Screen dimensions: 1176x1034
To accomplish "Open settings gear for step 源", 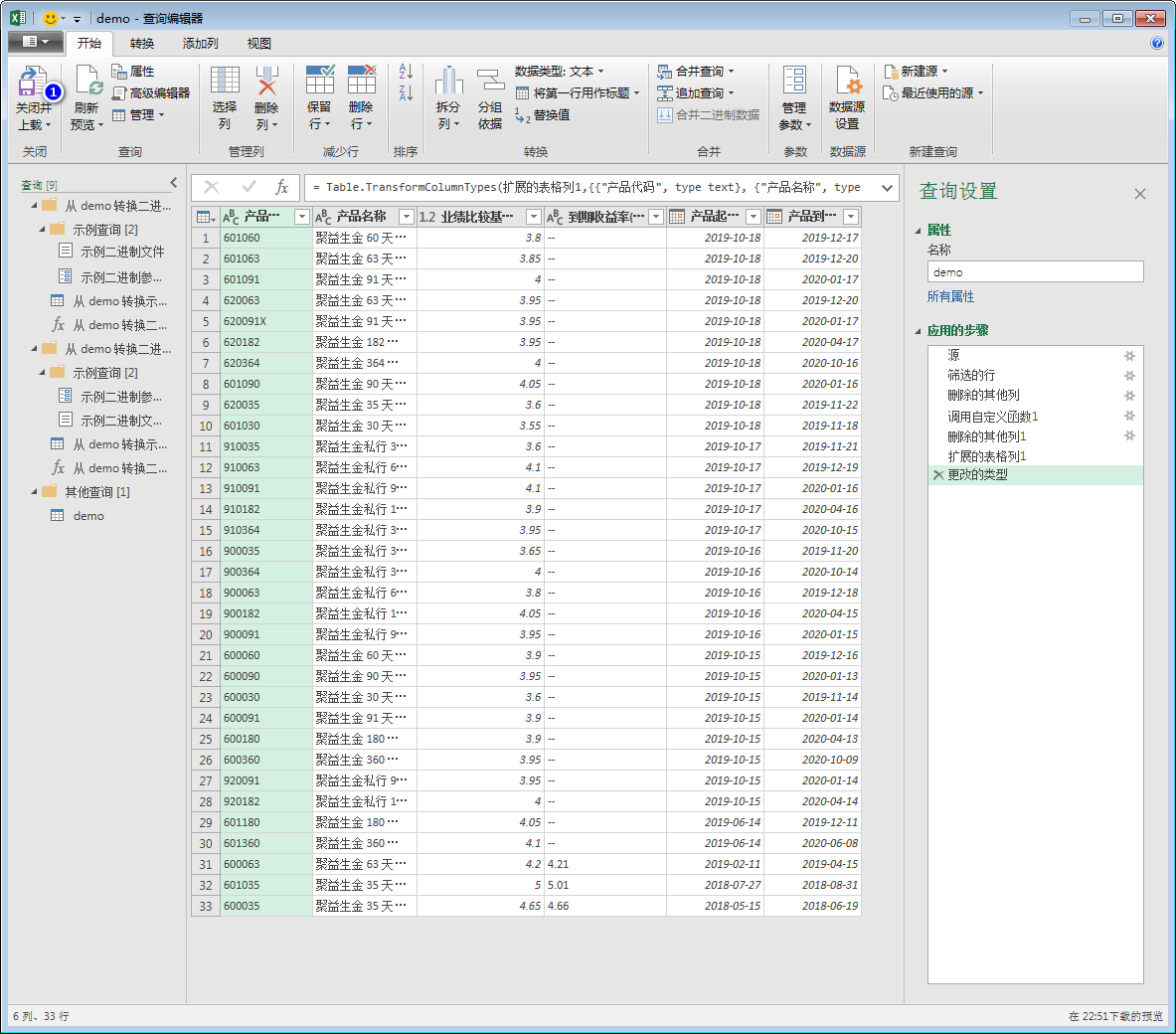I will click(x=1129, y=355).
